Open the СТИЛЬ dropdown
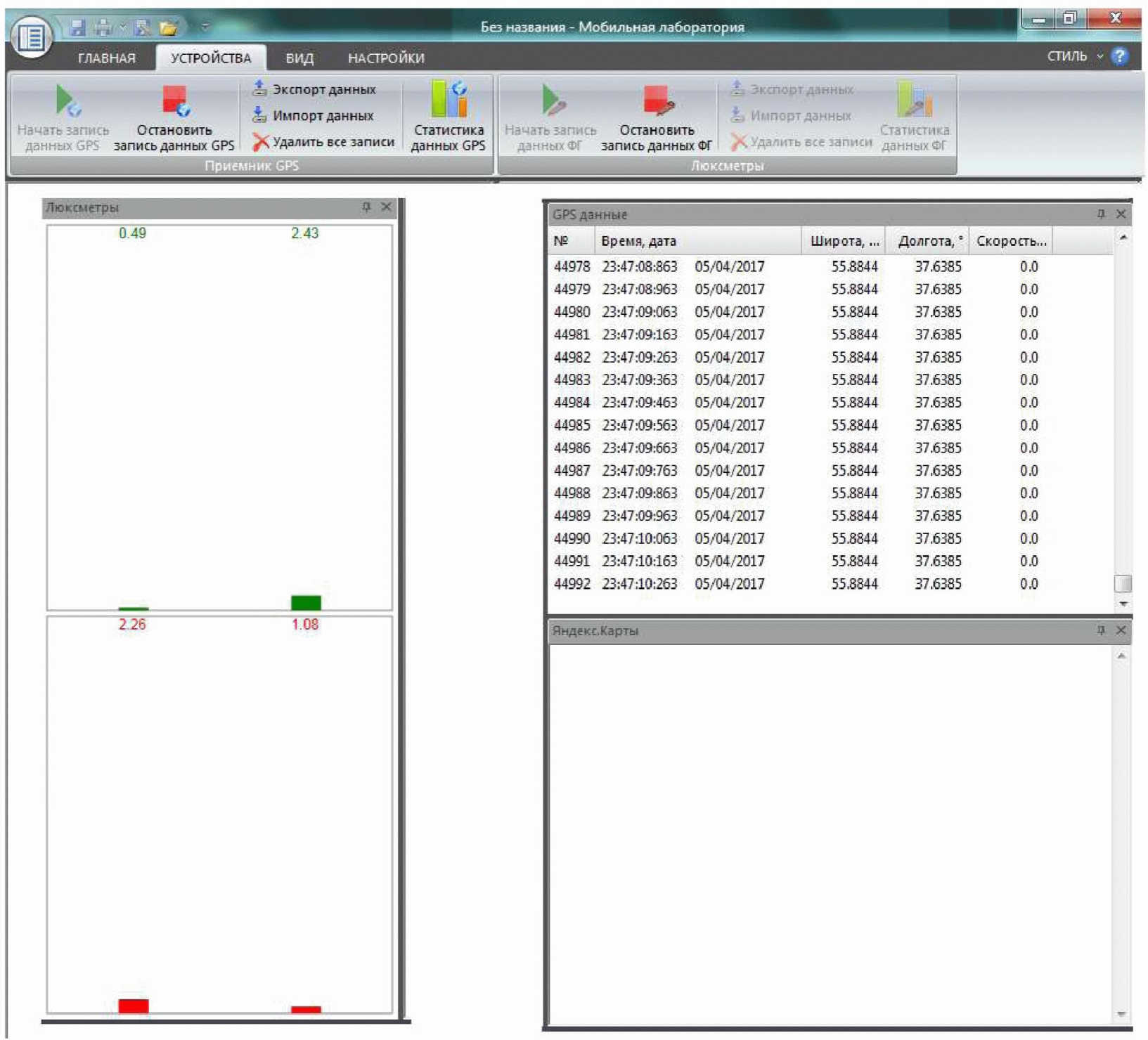1148x1040 pixels. pyautogui.click(x=1075, y=56)
